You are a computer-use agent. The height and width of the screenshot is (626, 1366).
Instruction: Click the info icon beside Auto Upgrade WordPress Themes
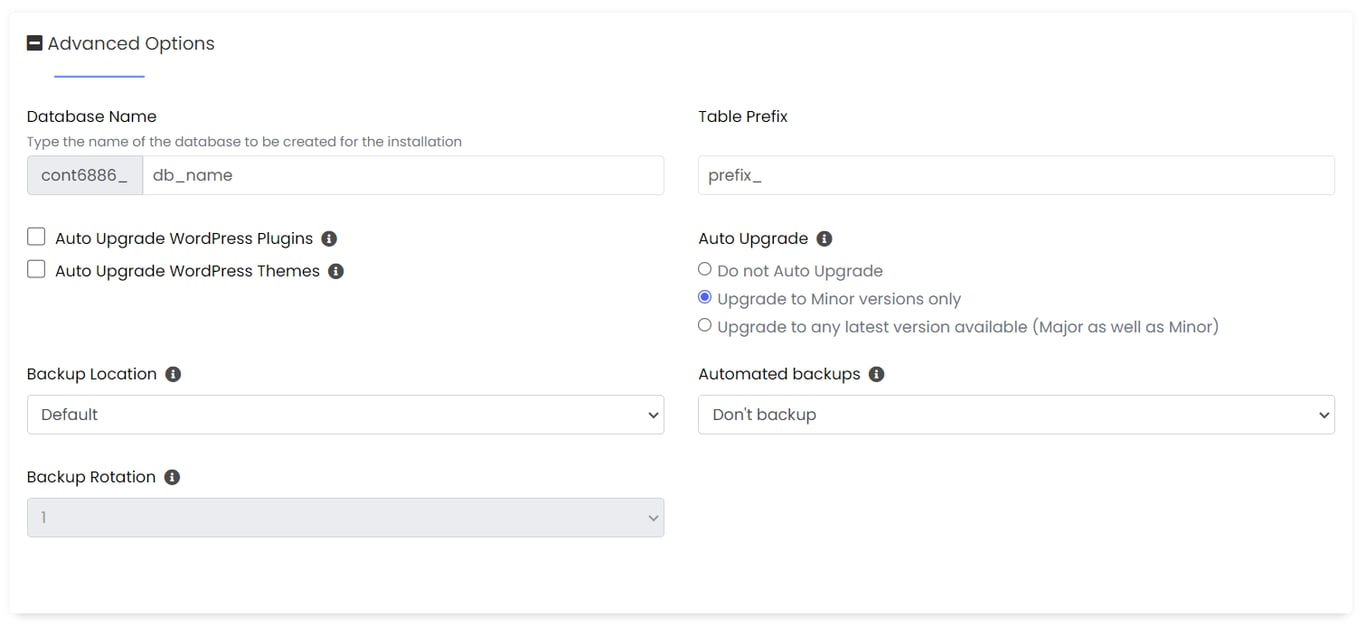point(336,270)
